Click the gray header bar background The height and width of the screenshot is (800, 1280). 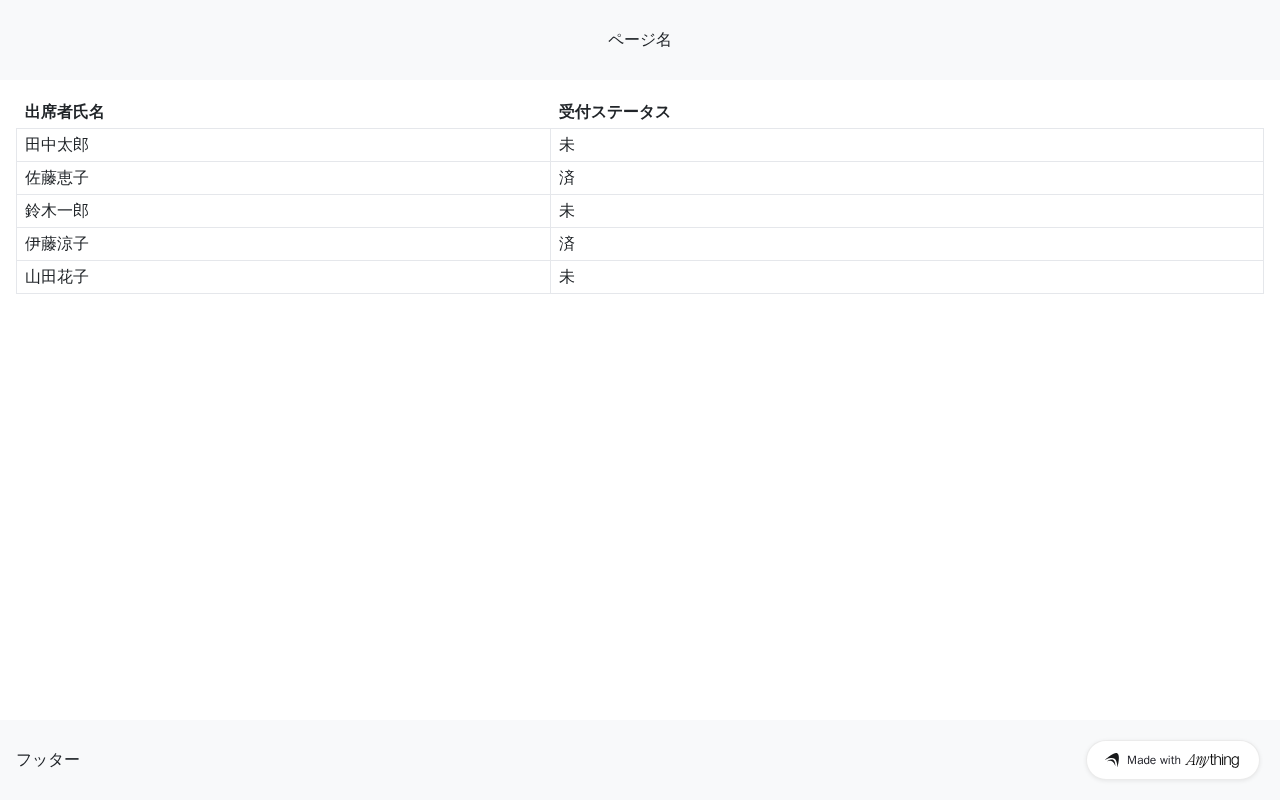(300, 40)
